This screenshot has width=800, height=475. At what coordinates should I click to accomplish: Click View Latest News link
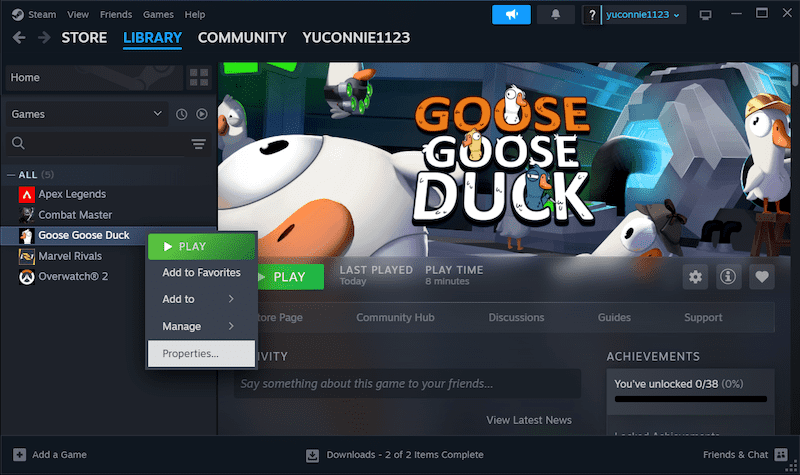528,420
